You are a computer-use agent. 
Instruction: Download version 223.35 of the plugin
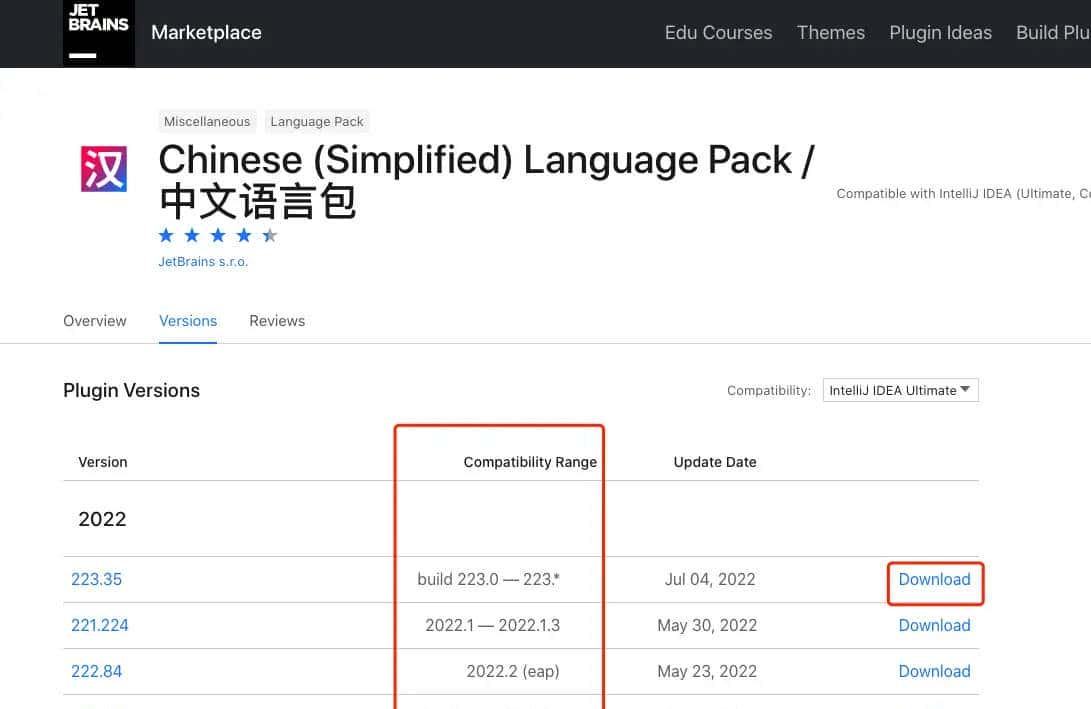click(934, 579)
